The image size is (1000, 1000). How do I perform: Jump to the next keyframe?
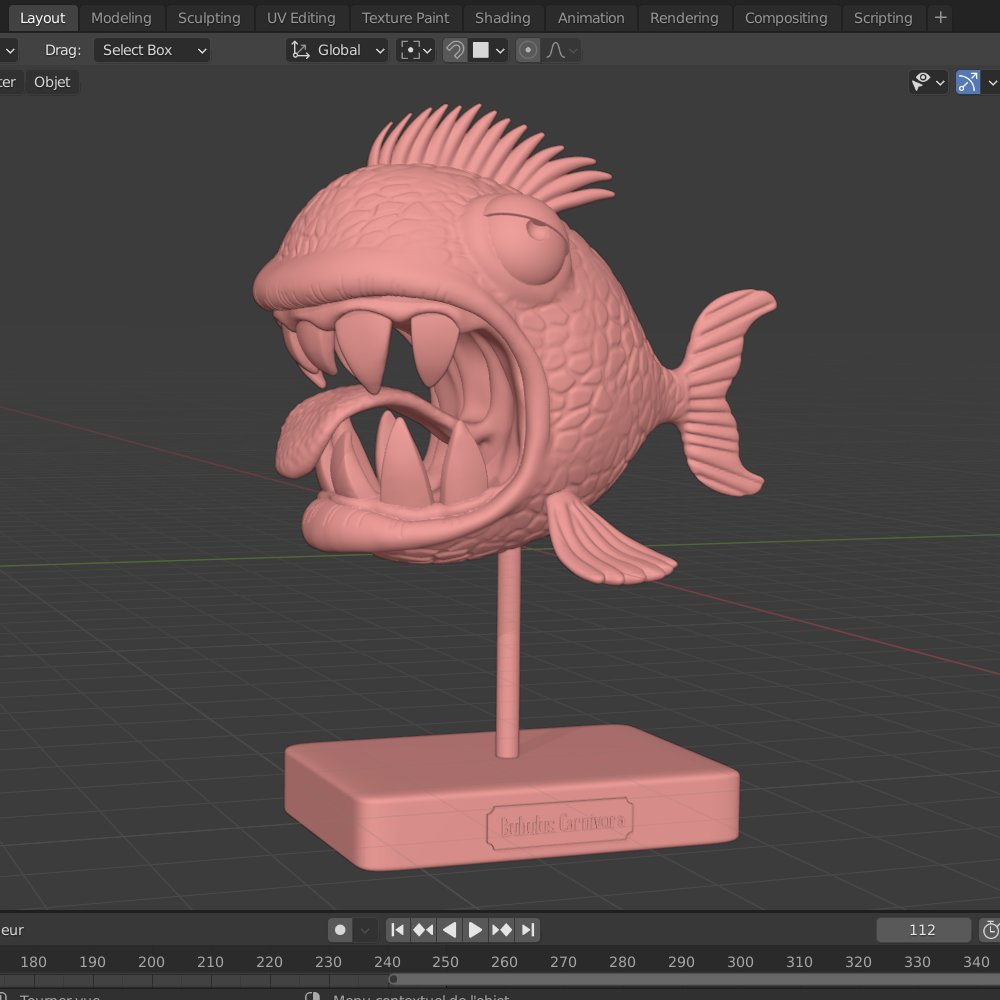pos(502,930)
